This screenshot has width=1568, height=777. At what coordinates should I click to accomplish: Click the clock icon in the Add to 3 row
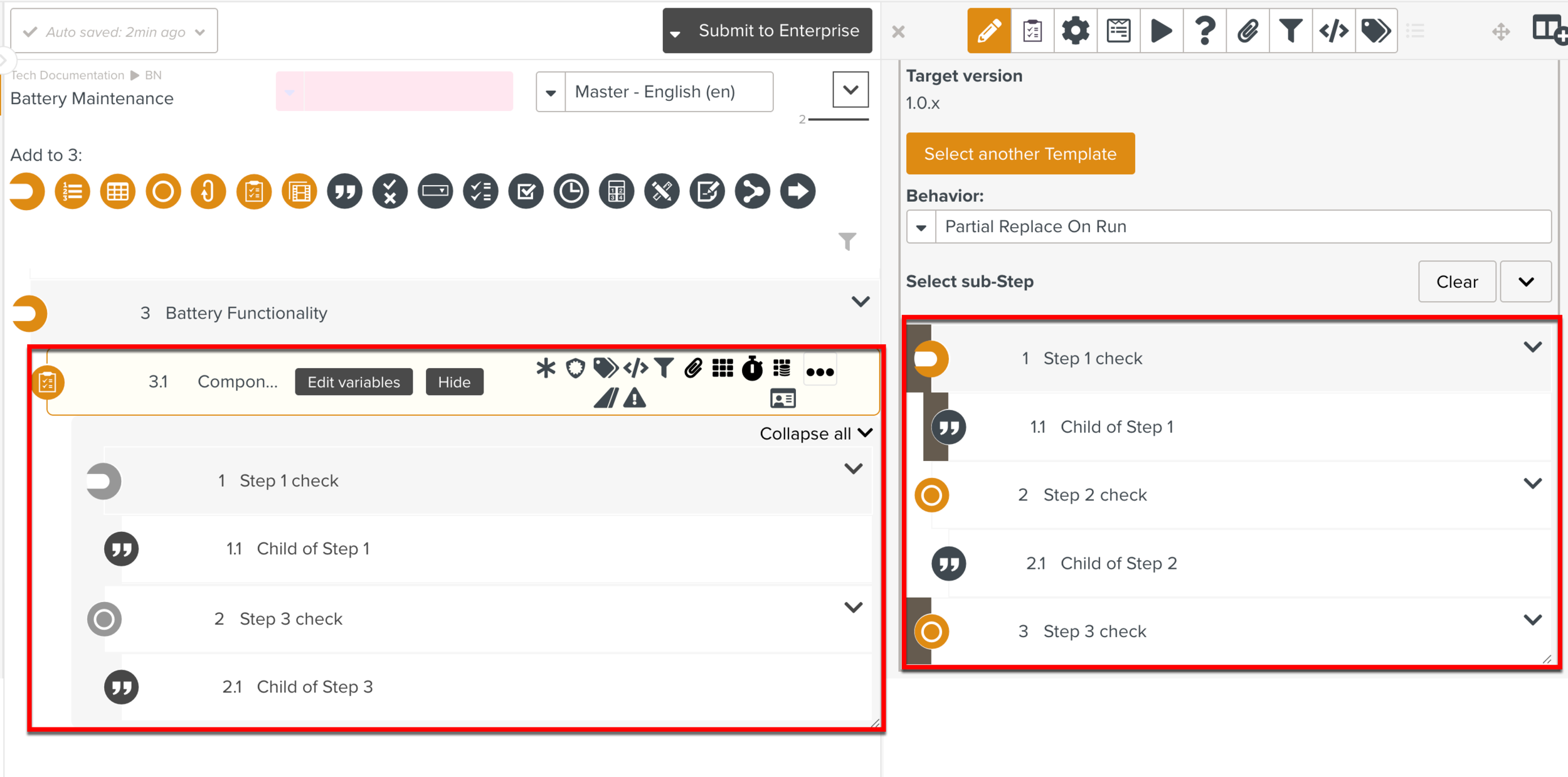tap(571, 191)
